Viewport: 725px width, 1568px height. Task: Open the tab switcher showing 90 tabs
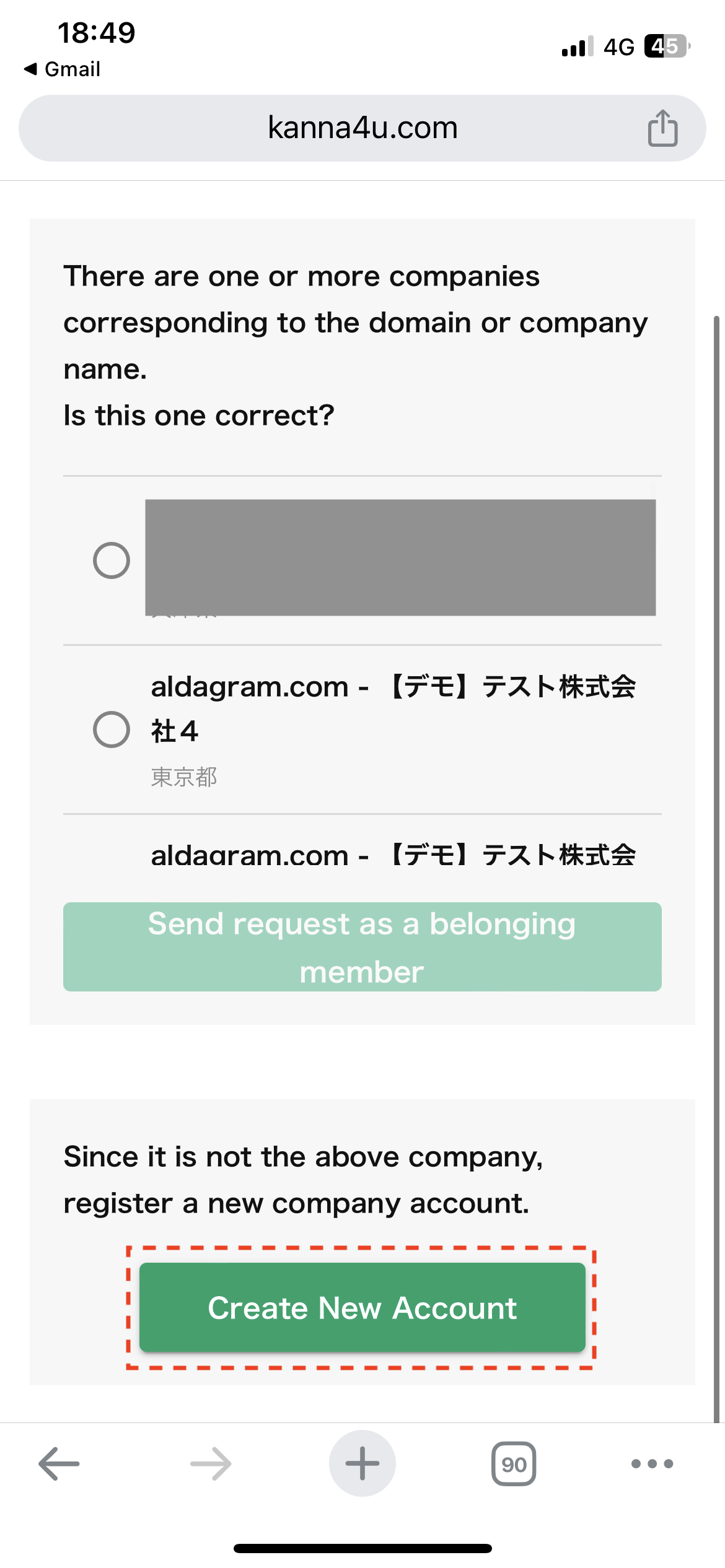pyautogui.click(x=514, y=1463)
